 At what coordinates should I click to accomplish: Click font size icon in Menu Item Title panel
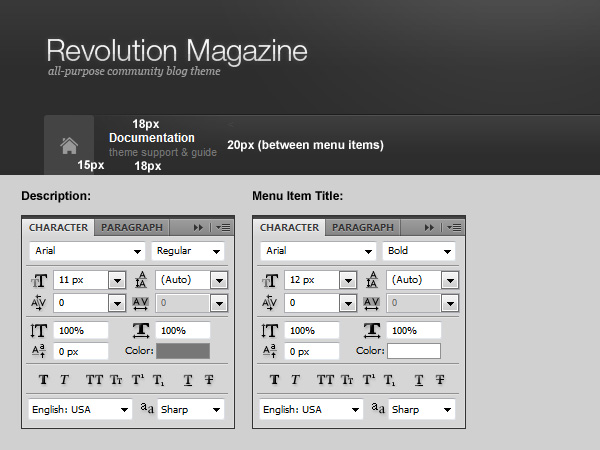pos(270,280)
